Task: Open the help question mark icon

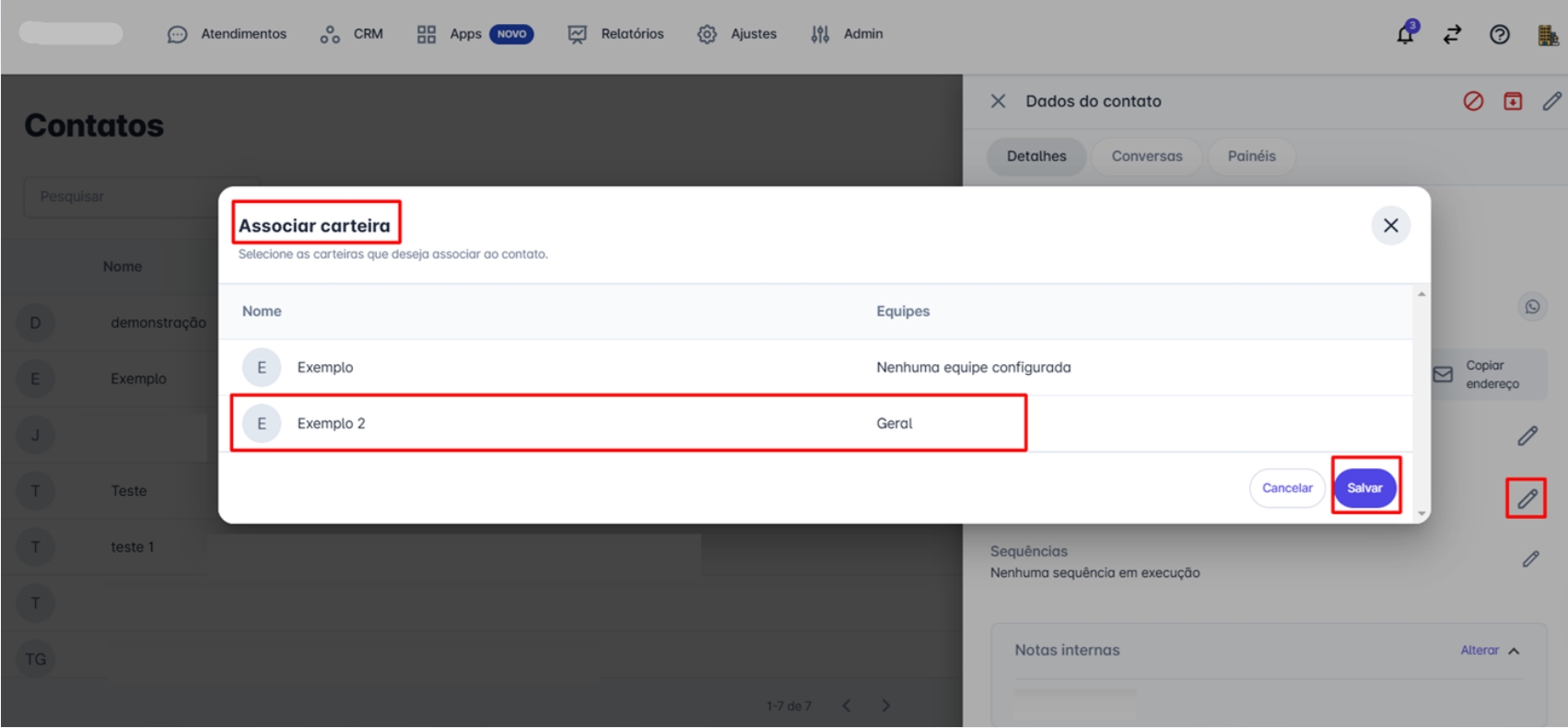Action: click(x=1499, y=35)
